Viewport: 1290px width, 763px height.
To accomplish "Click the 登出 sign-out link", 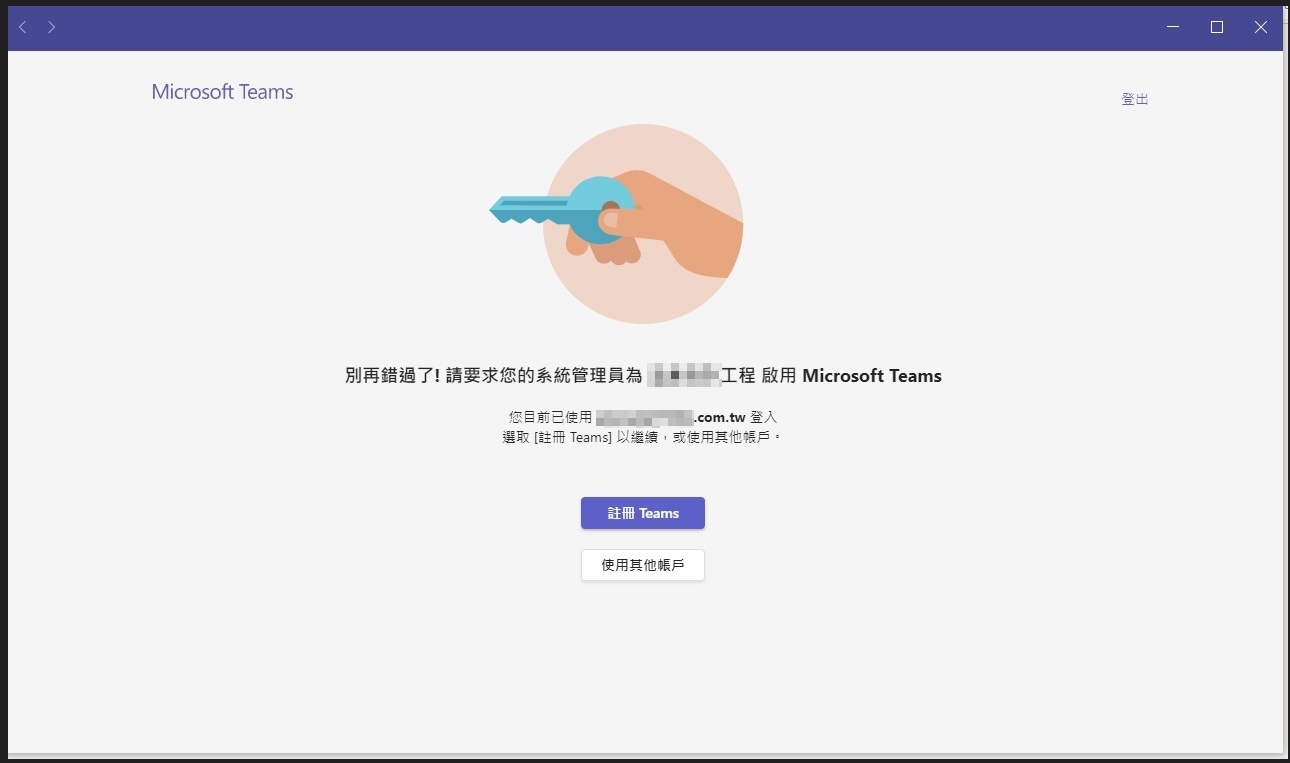I will coord(1135,99).
